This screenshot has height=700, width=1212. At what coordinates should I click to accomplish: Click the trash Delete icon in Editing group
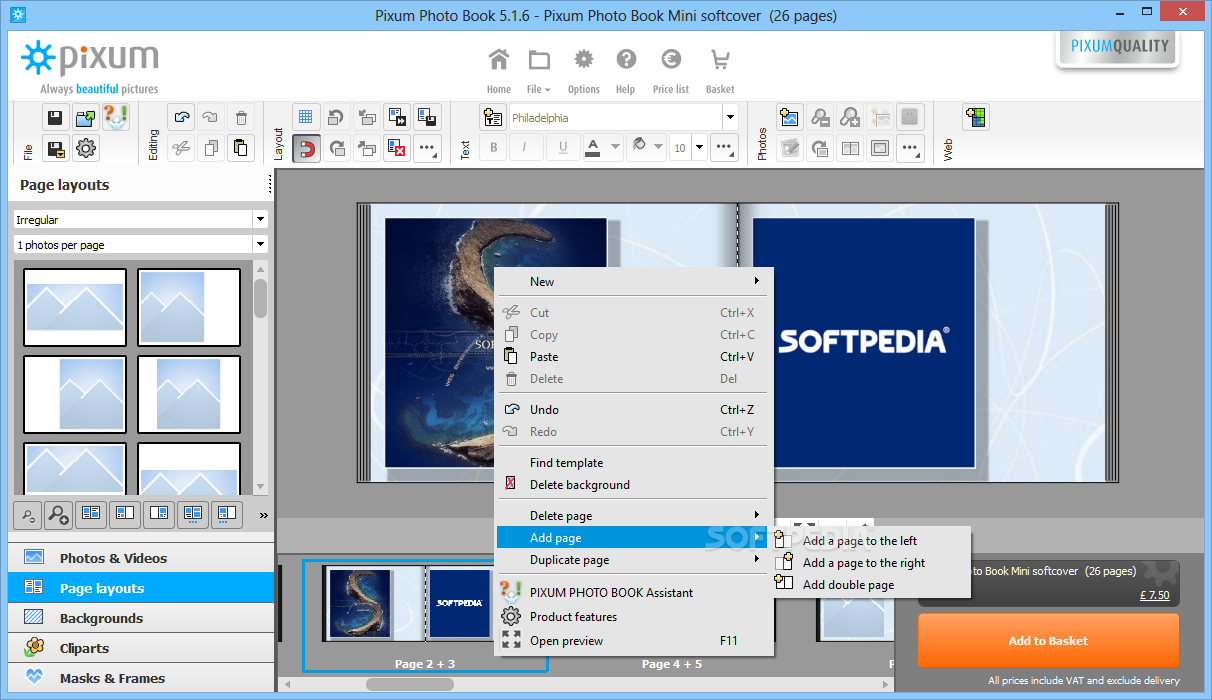[x=240, y=117]
